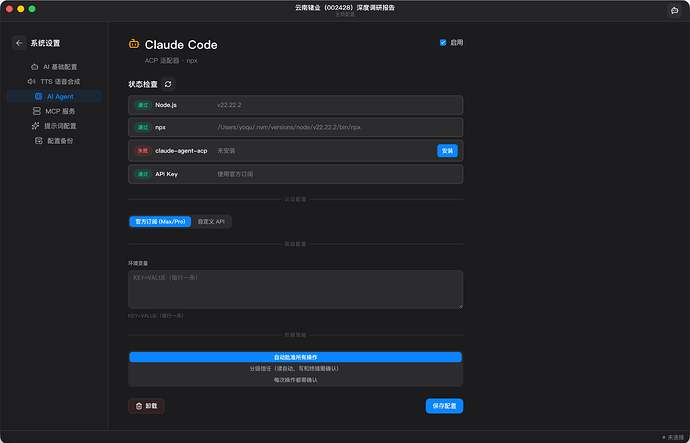Click the trash icon in 卸载 button
Image resolution: width=690 pixels, height=443 pixels.
pos(139,406)
